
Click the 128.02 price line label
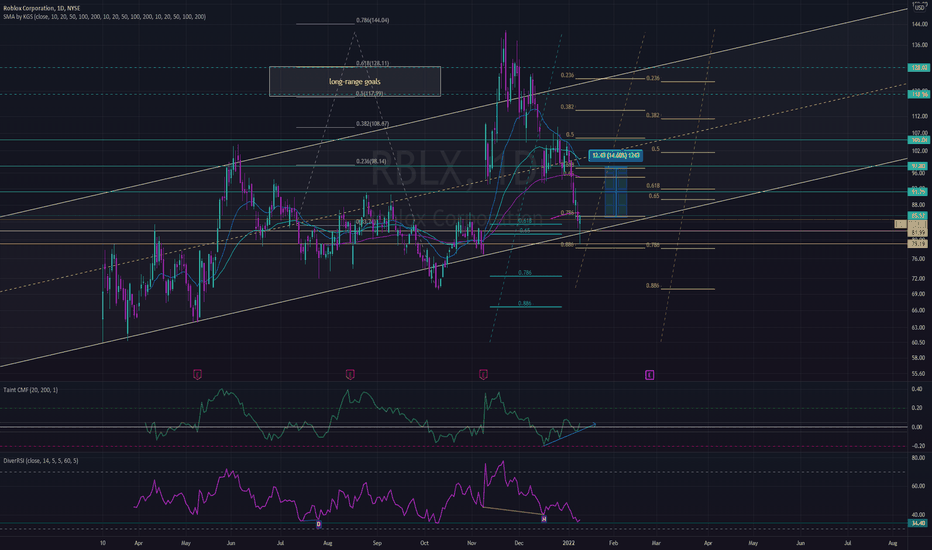point(918,68)
